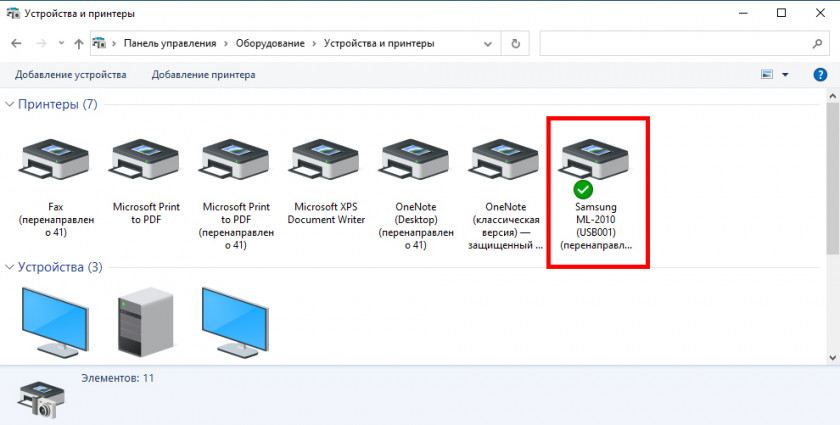Select Microsoft XPS Document Writer printer
Screen dimensions: 840x425
tap(326, 159)
